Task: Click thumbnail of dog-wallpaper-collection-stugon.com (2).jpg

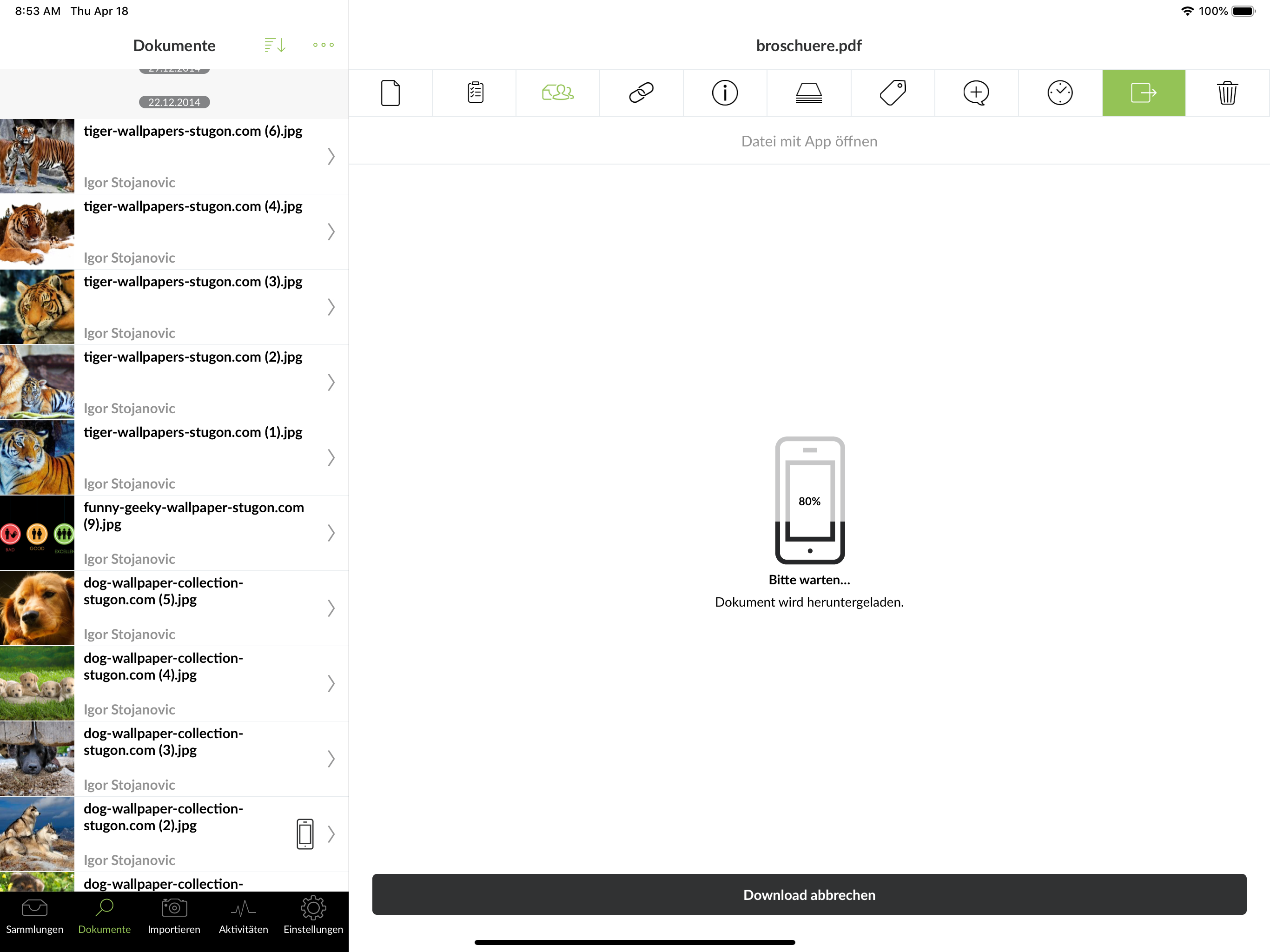Action: point(37,834)
